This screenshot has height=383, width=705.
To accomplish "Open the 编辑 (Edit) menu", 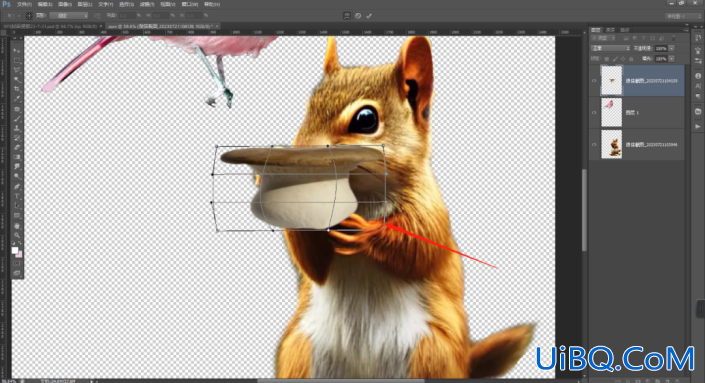I will click(45, 4).
